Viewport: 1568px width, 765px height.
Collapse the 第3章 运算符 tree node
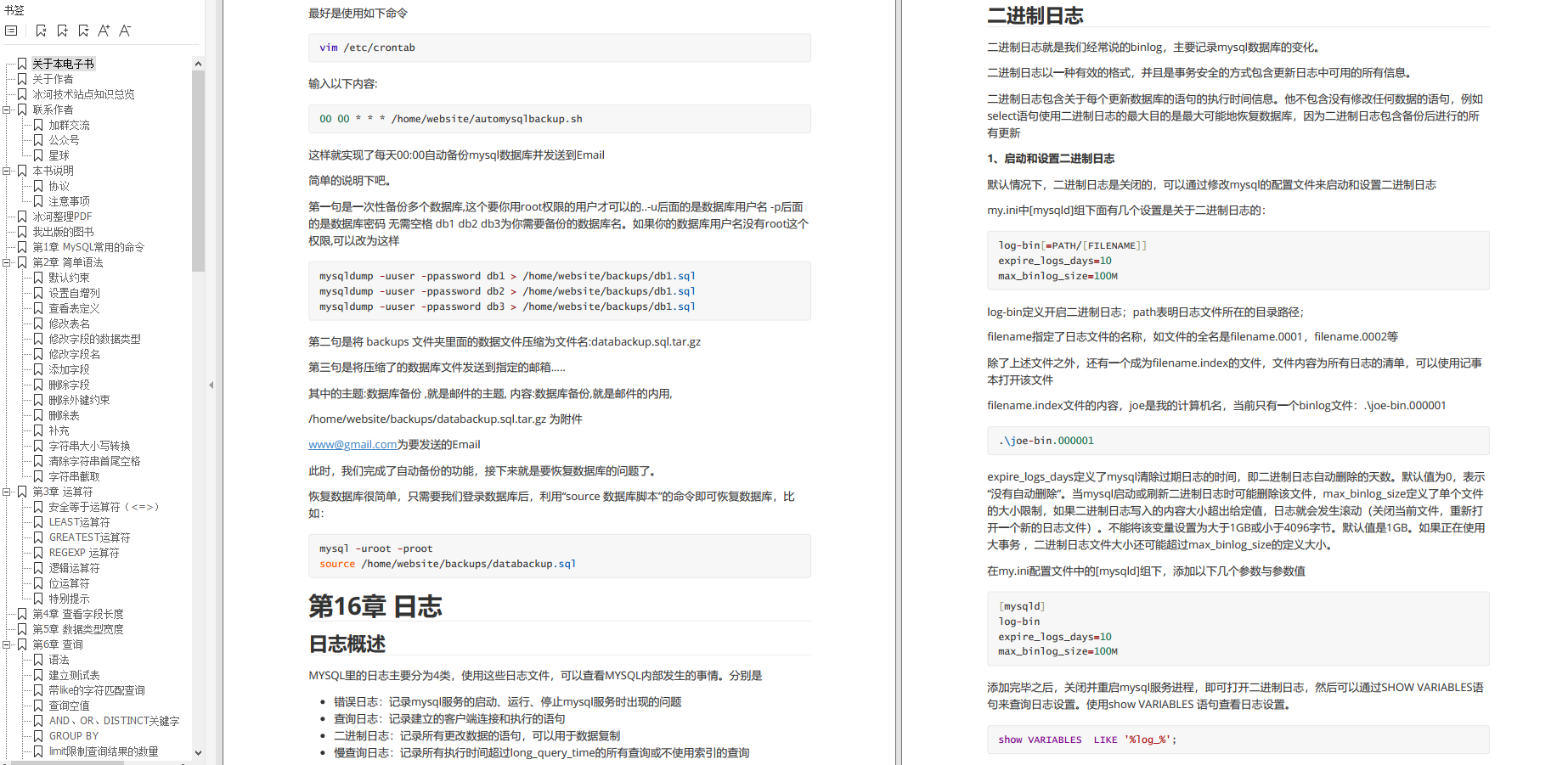coord(7,492)
